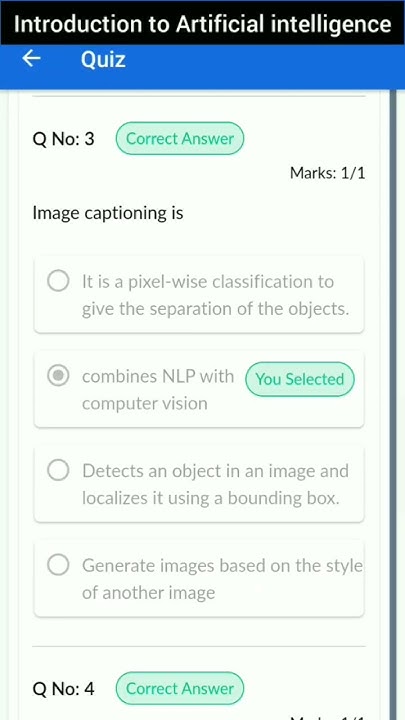Screen dimensions: 405x720
Task: Click the 'Detects an object in an image' option card
Action: (199, 484)
